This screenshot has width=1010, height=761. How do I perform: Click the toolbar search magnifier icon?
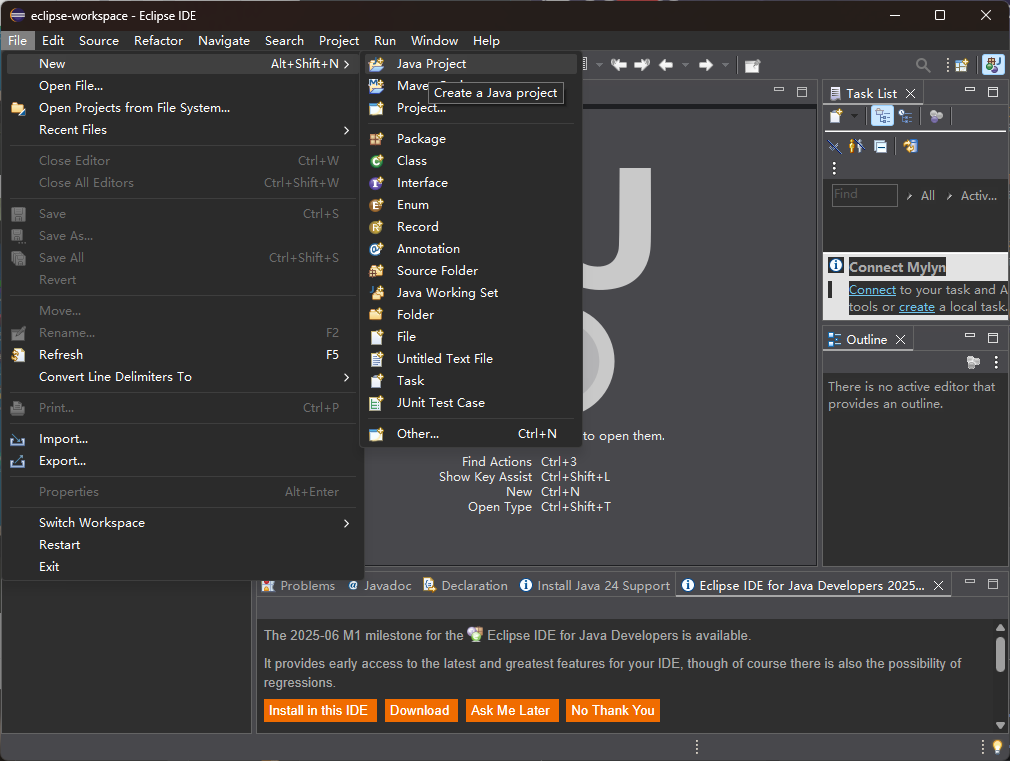click(923, 65)
